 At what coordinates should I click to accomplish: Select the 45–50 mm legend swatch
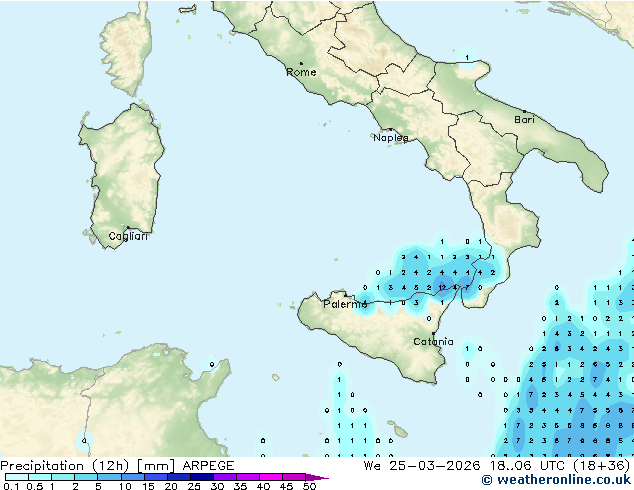(294, 477)
